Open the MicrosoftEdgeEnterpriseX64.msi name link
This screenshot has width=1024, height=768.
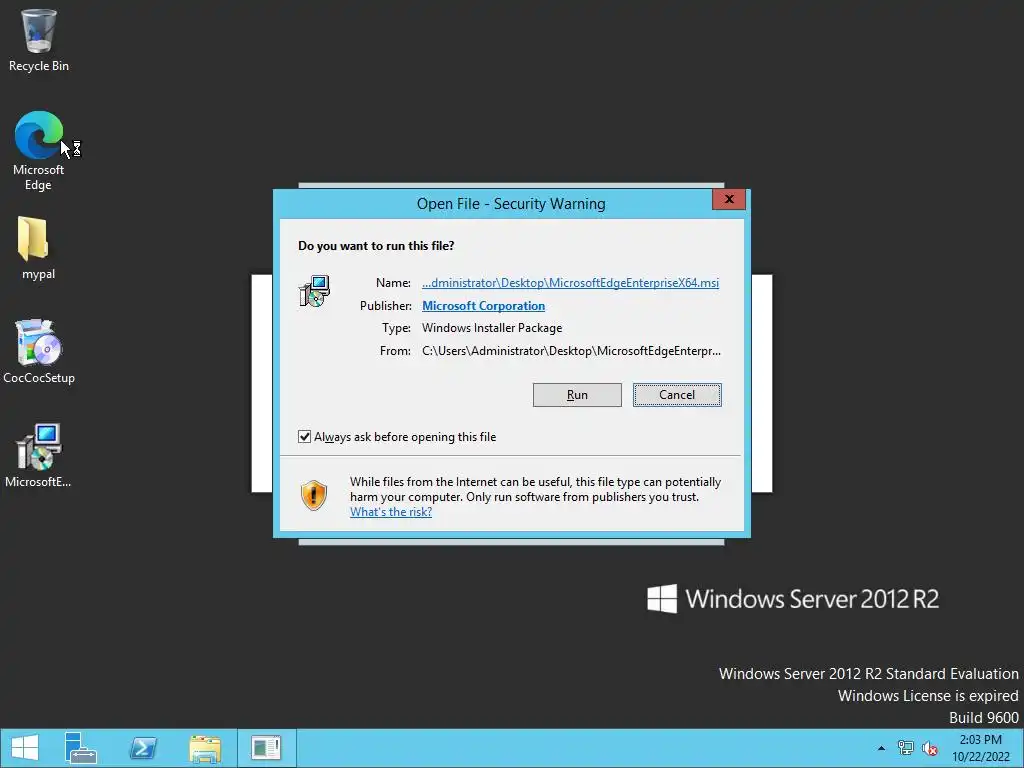coord(570,283)
